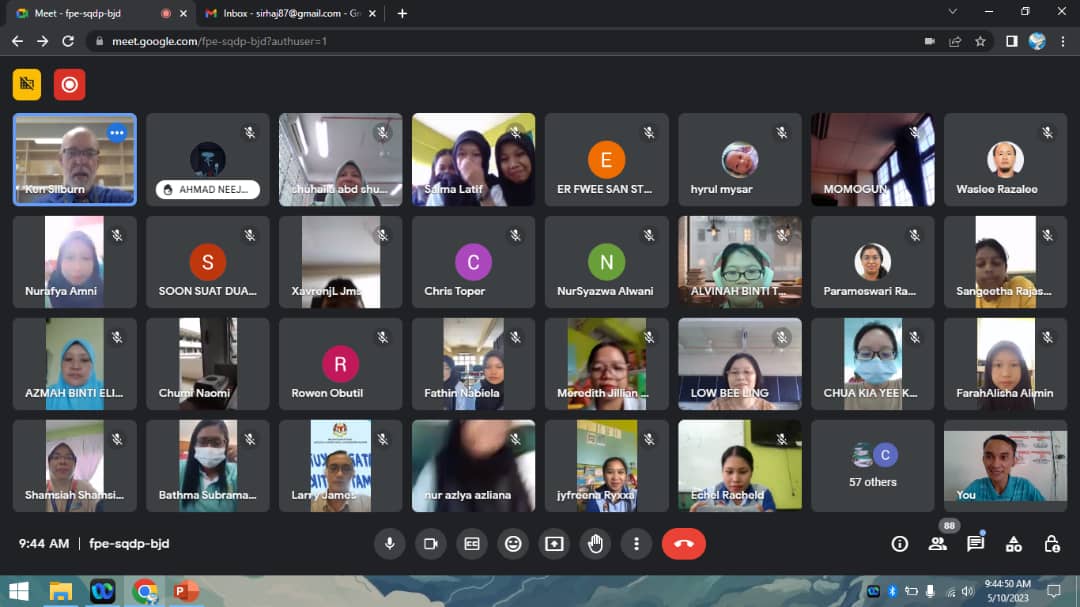Toggle the camera on or off

(x=431, y=544)
